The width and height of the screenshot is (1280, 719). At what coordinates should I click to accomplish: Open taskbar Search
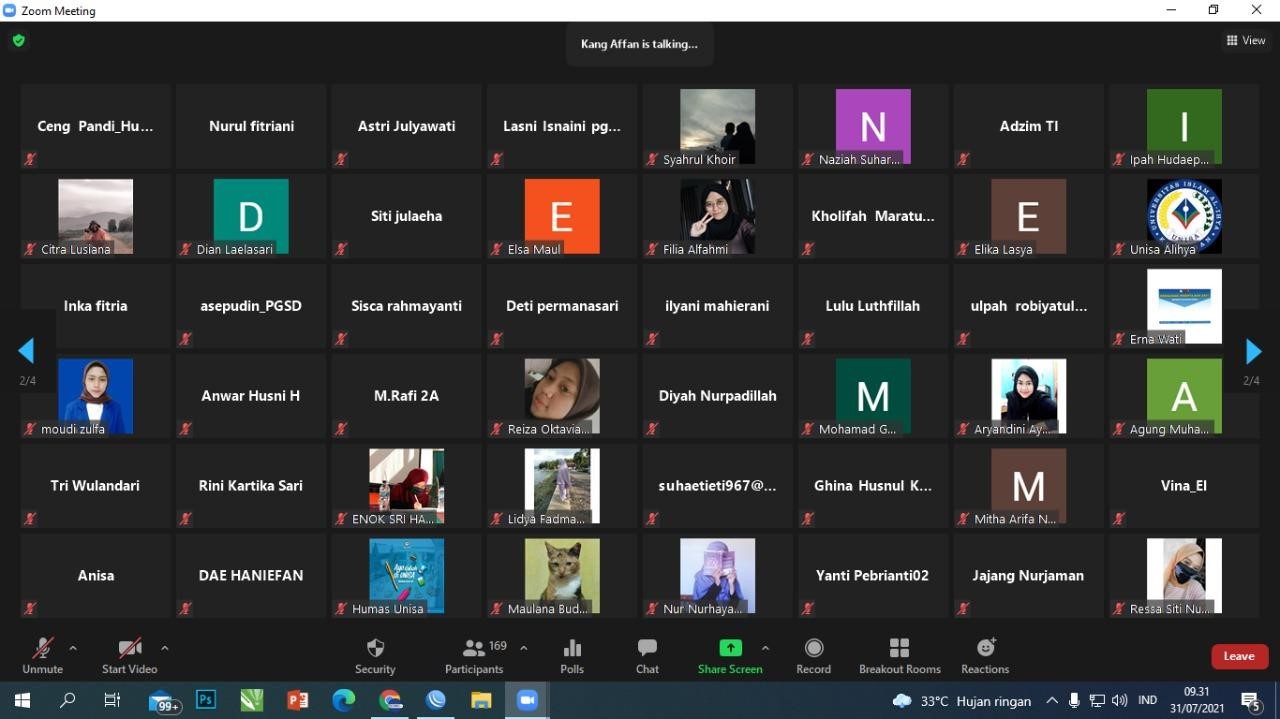(x=68, y=700)
